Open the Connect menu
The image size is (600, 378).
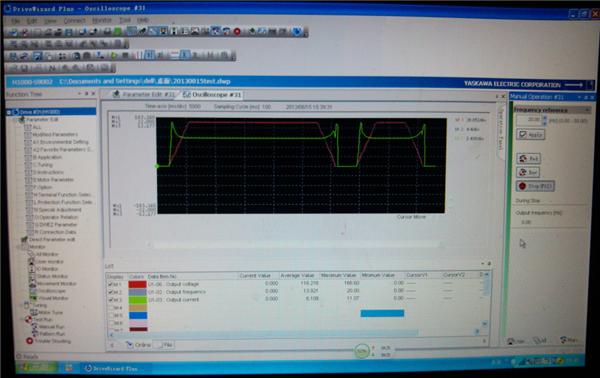coord(74,20)
